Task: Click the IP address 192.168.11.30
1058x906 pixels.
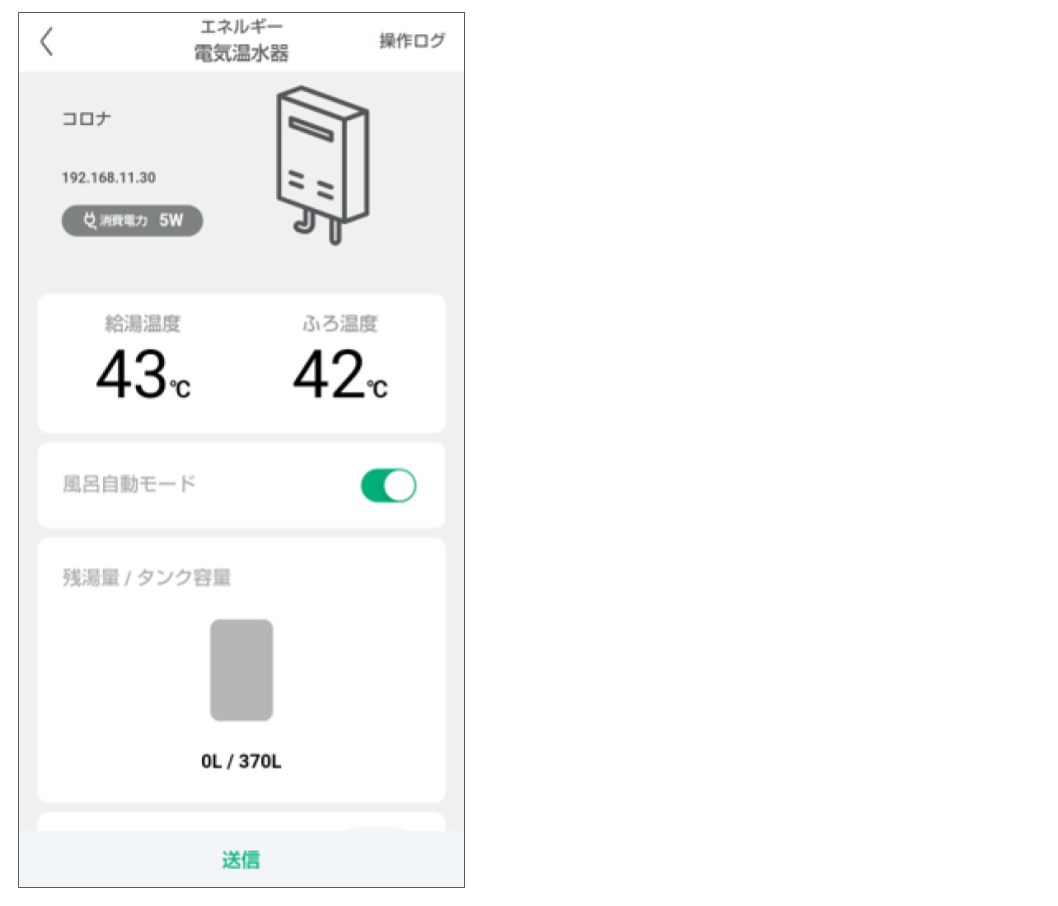Action: pos(108,178)
